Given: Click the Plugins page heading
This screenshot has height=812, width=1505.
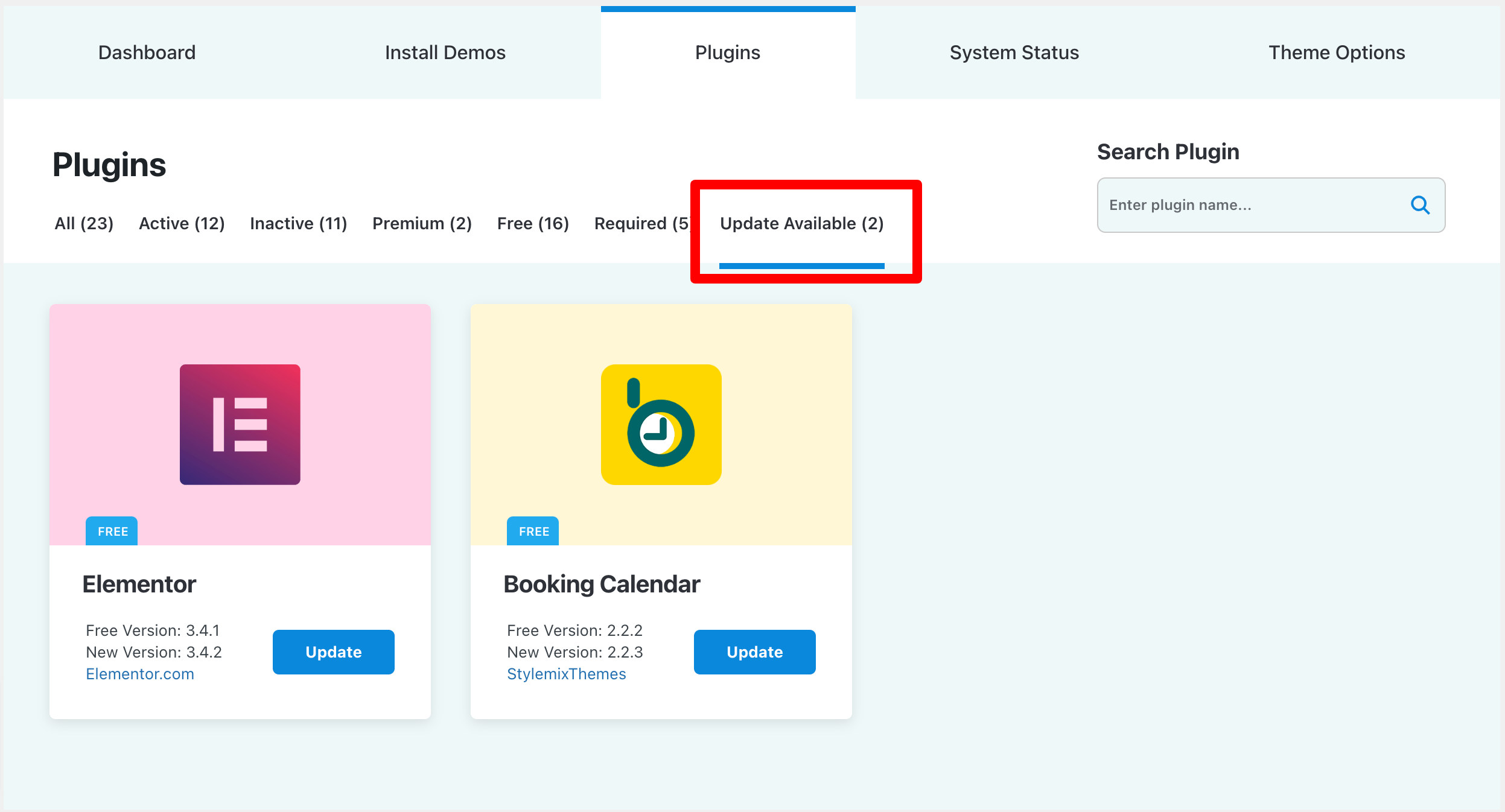Looking at the screenshot, I should pos(109,165).
